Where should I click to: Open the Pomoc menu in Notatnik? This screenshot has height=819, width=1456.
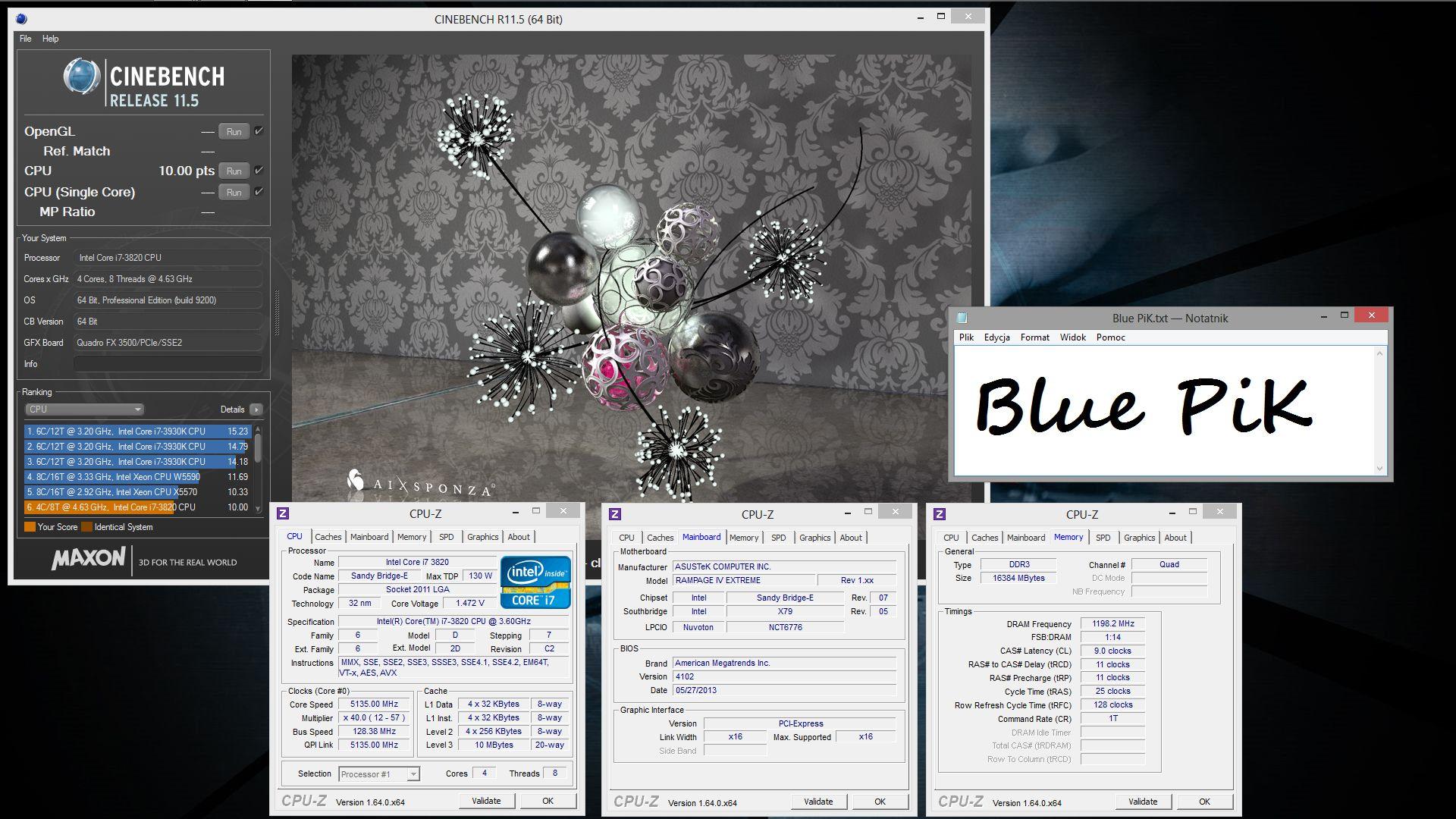point(1110,337)
